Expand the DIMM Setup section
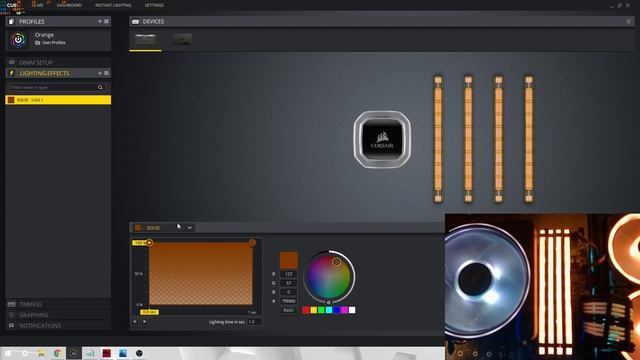 (58, 62)
